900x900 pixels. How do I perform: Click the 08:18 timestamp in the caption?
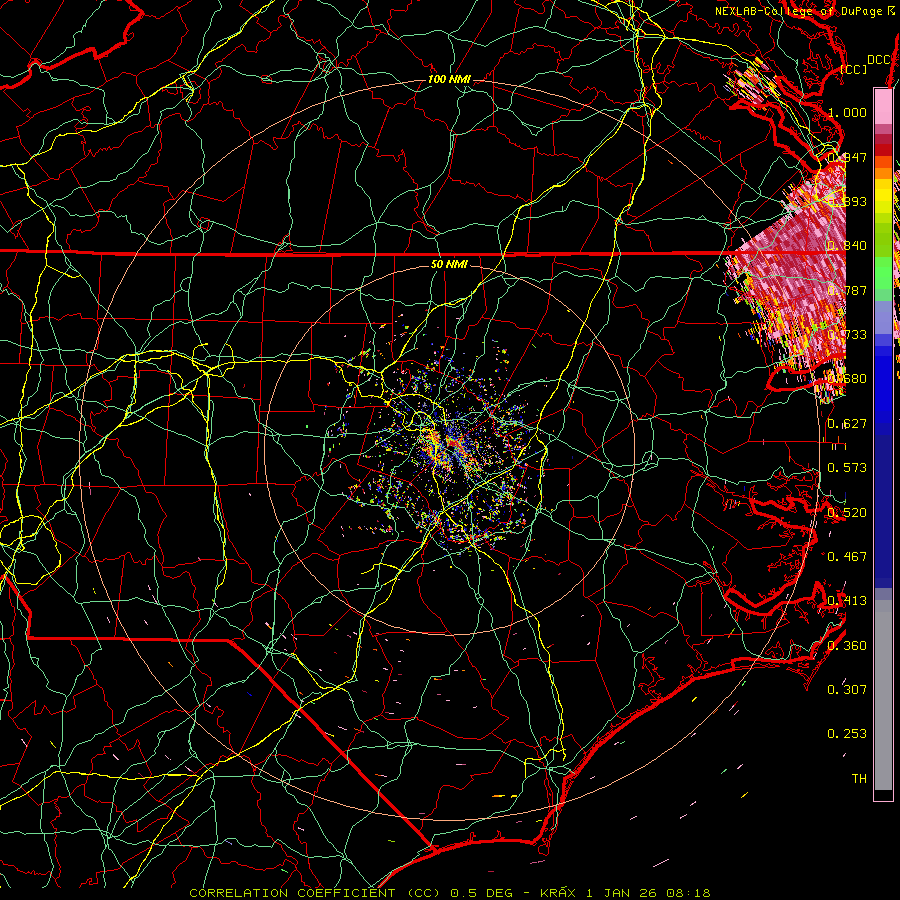pyautogui.click(x=688, y=893)
